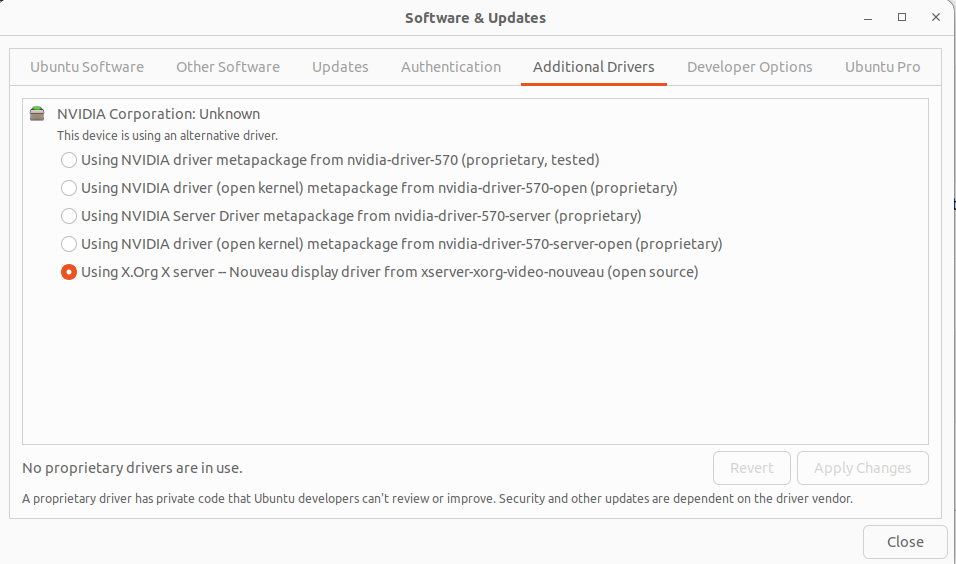Image resolution: width=956 pixels, height=564 pixels.
Task: Choose nvidia-driver-570-open open kernel driver option
Action: 69,188
